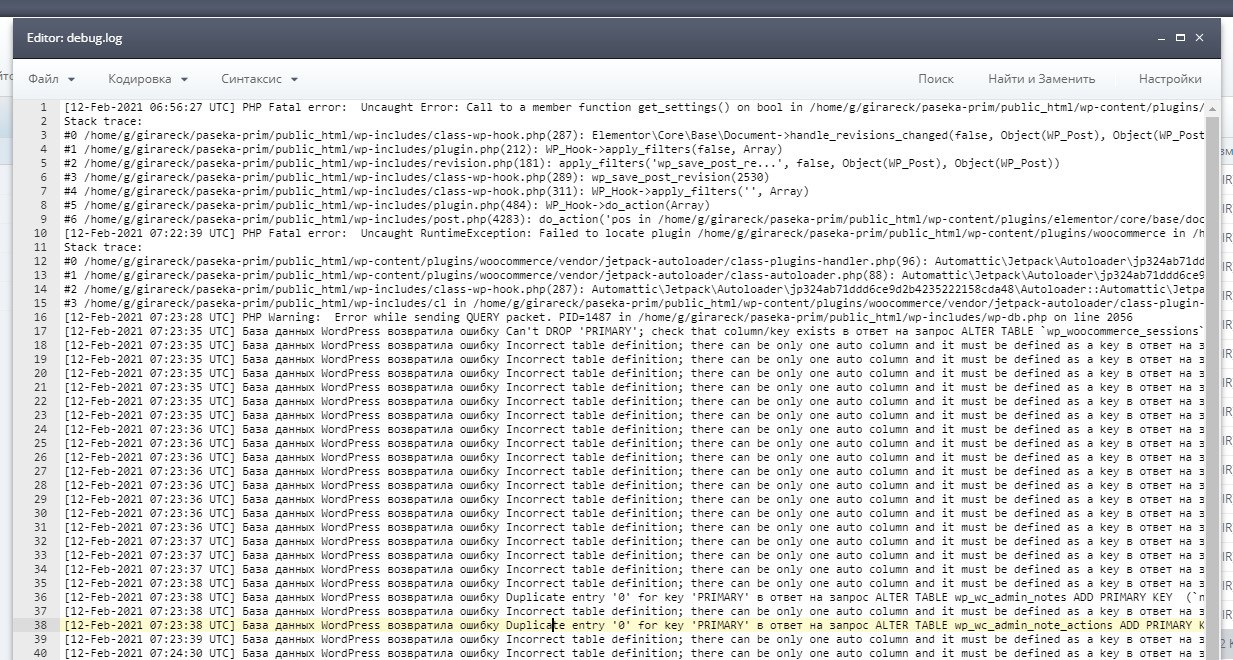1233x660 pixels.
Task: Click the second 'Stack trace:' on line 11
Action: coord(103,247)
